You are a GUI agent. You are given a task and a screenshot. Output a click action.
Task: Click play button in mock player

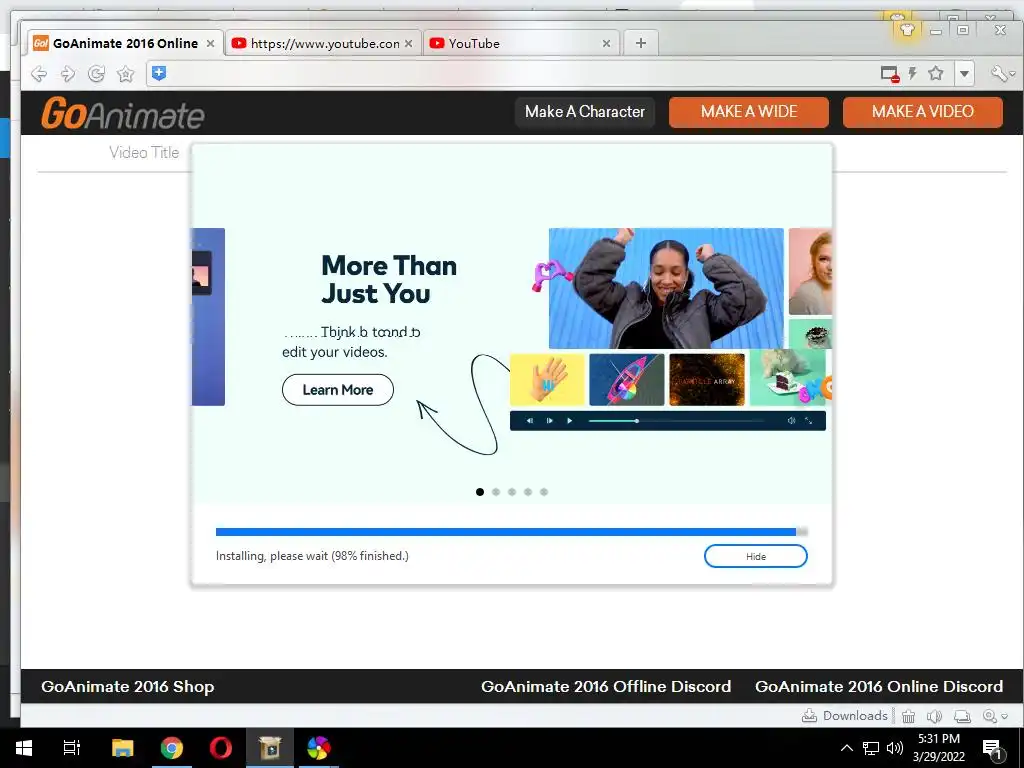tap(569, 421)
